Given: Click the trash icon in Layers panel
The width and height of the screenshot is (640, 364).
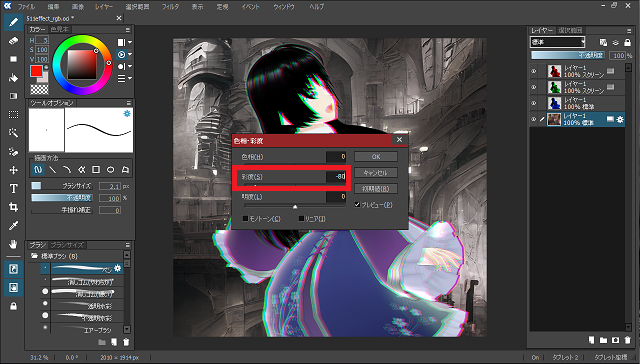Looking at the screenshot, I should coord(627,340).
